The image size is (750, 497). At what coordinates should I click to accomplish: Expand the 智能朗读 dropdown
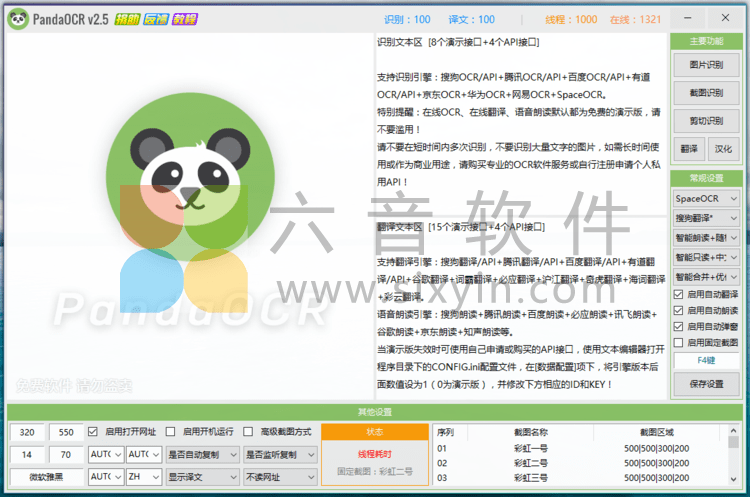click(x=706, y=238)
